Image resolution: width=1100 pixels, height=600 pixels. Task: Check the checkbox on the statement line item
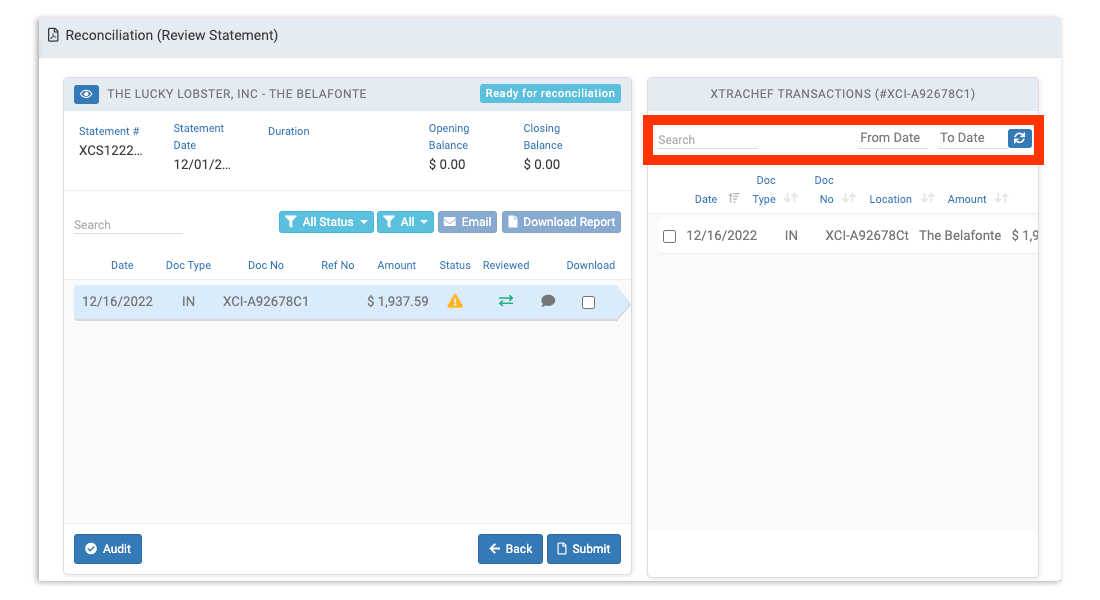pyautogui.click(x=588, y=300)
